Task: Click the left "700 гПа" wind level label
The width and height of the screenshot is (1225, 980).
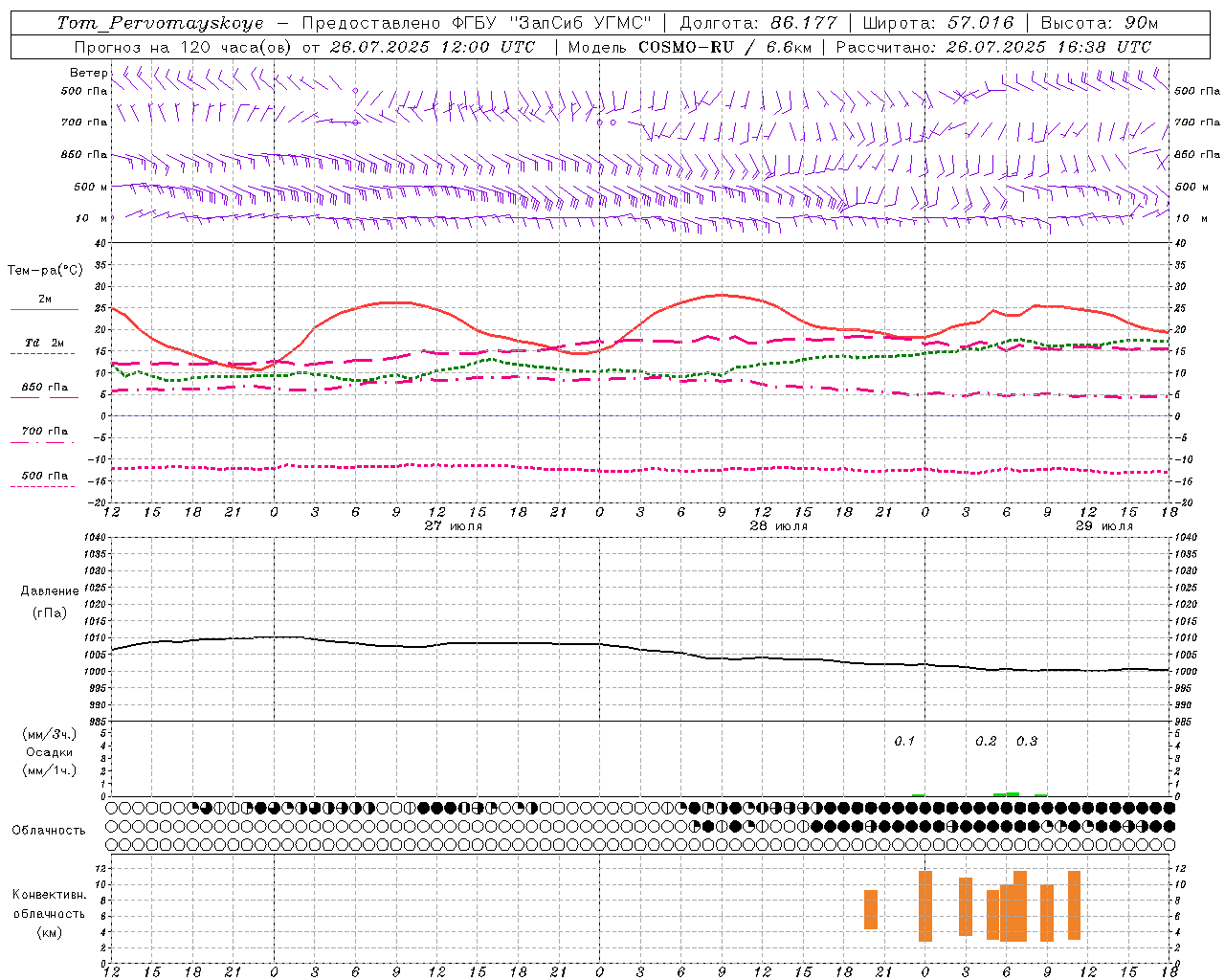Action: pos(84,122)
